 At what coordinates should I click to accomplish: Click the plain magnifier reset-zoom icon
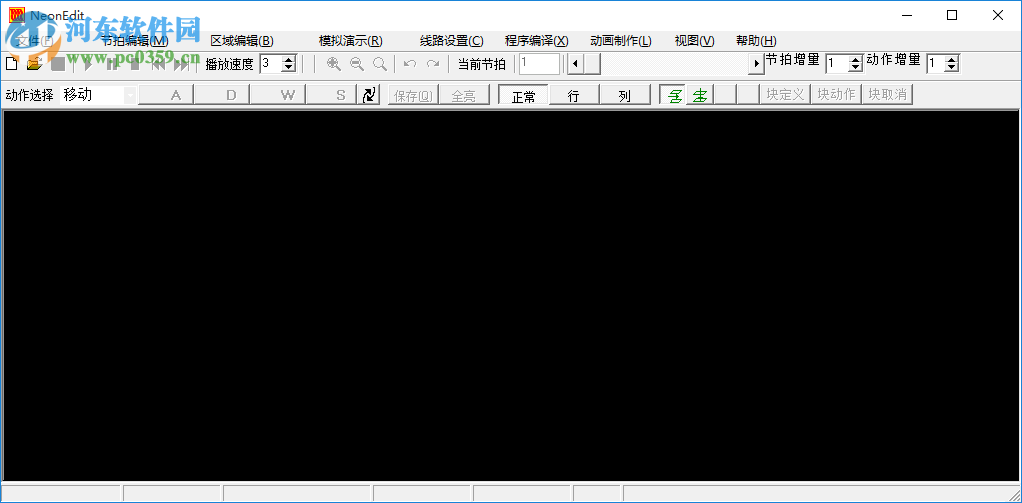pyautogui.click(x=380, y=64)
